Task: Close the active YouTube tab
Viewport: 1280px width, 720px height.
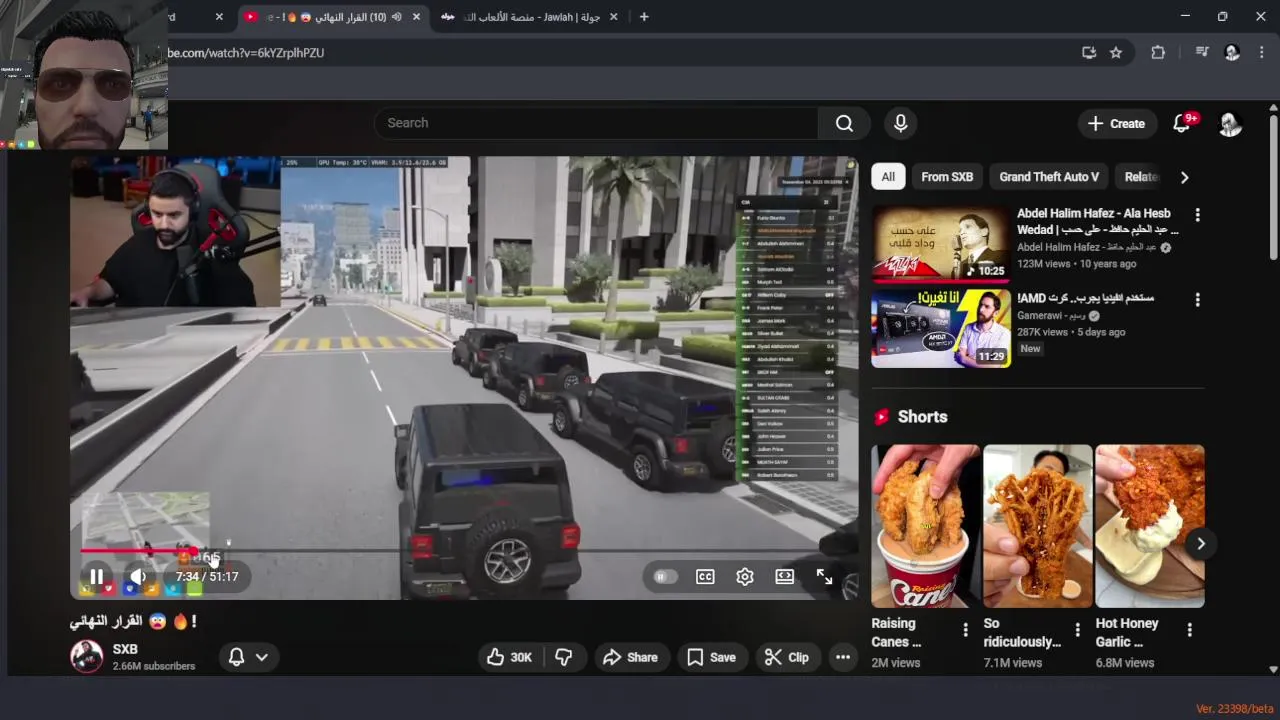Action: coord(416,17)
